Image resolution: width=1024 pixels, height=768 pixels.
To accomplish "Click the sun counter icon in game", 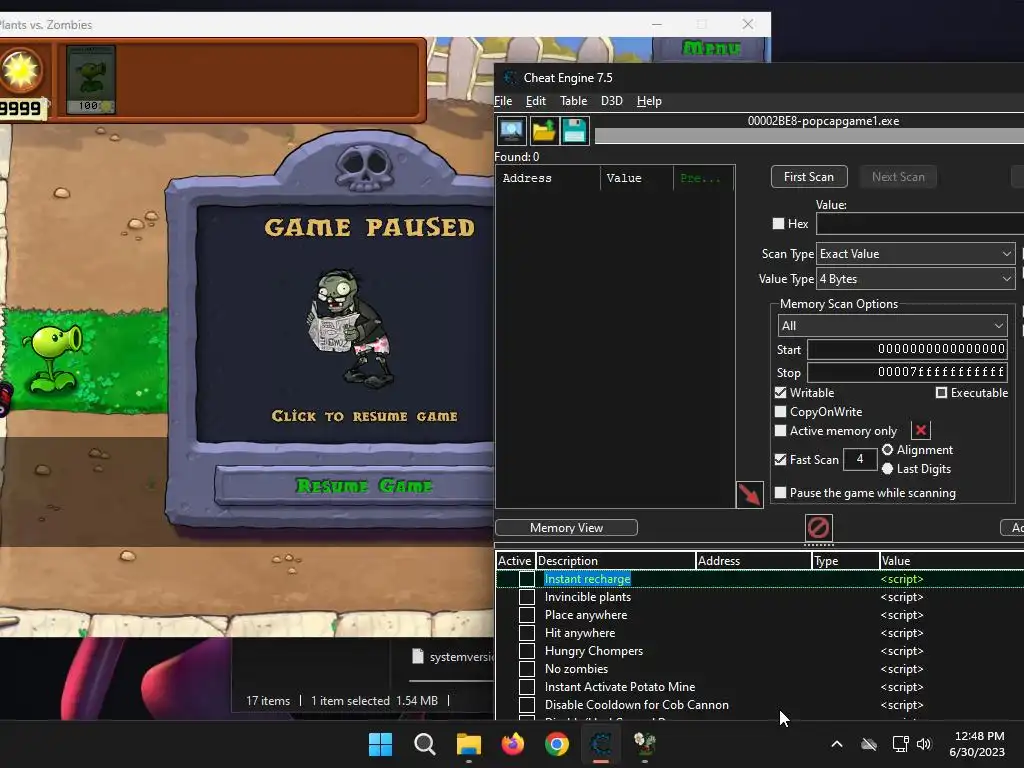I will (x=21, y=69).
